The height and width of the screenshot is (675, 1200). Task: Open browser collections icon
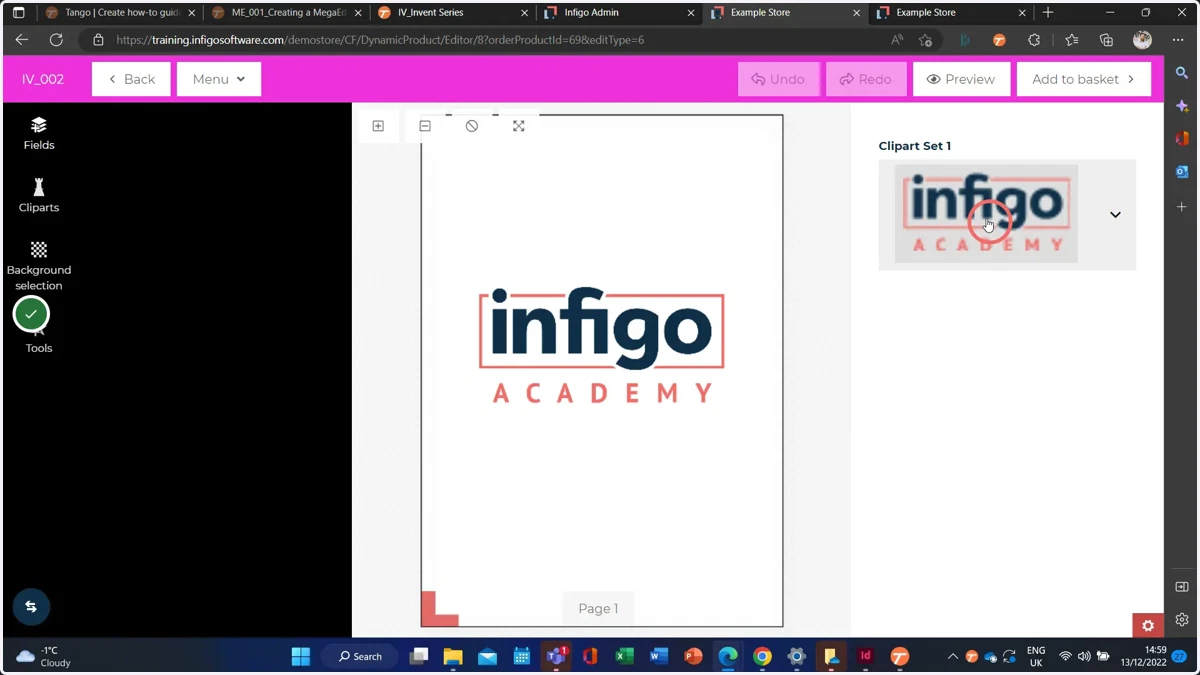coord(1106,40)
